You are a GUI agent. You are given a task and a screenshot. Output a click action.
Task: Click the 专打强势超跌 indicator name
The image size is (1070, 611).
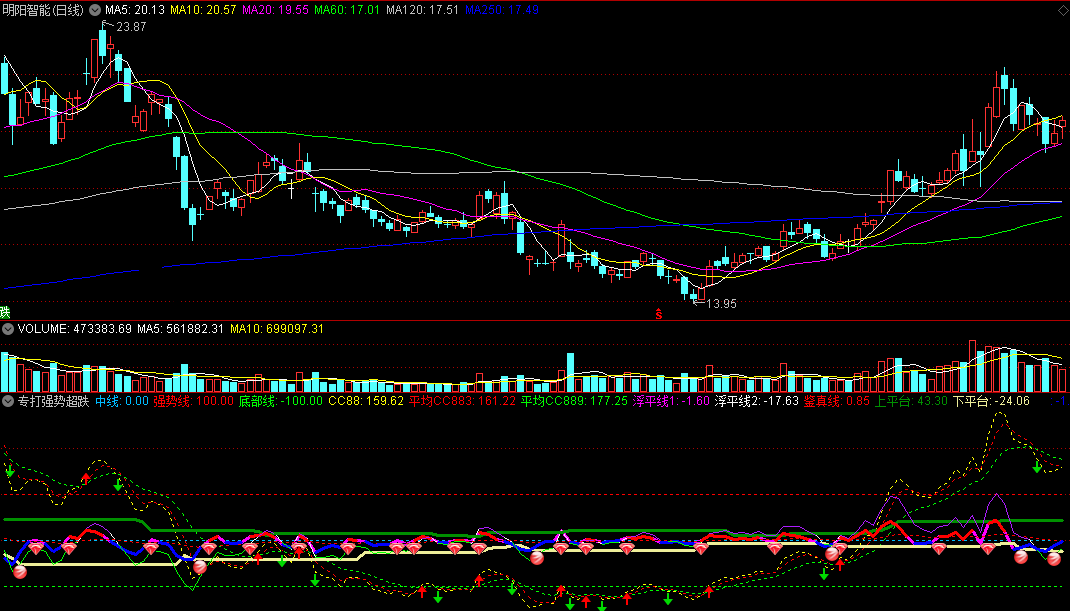(x=53, y=401)
